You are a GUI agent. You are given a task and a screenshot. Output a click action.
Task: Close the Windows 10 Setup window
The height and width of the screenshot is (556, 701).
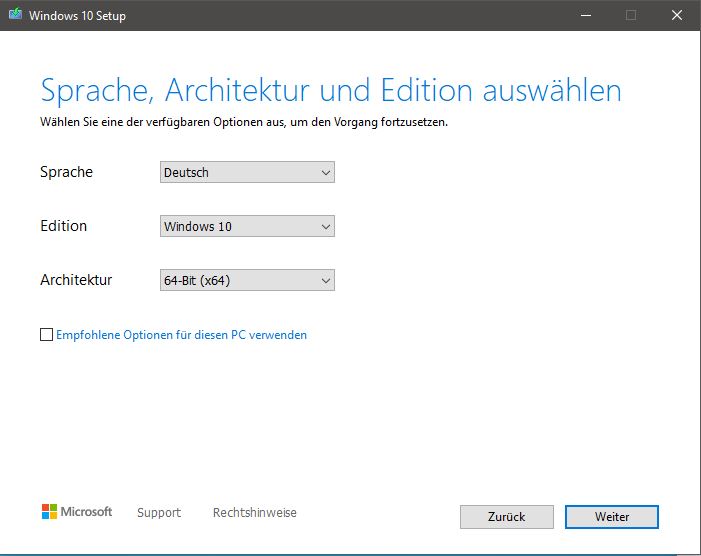(677, 15)
